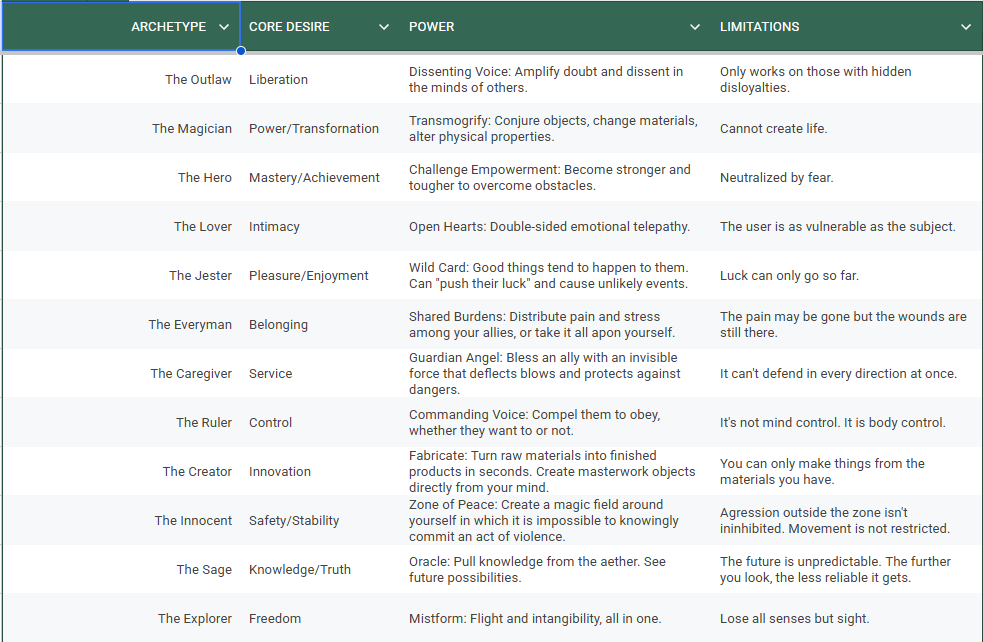Select the 'Mistform' power cell
This screenshot has width=983, height=642.
555,618
